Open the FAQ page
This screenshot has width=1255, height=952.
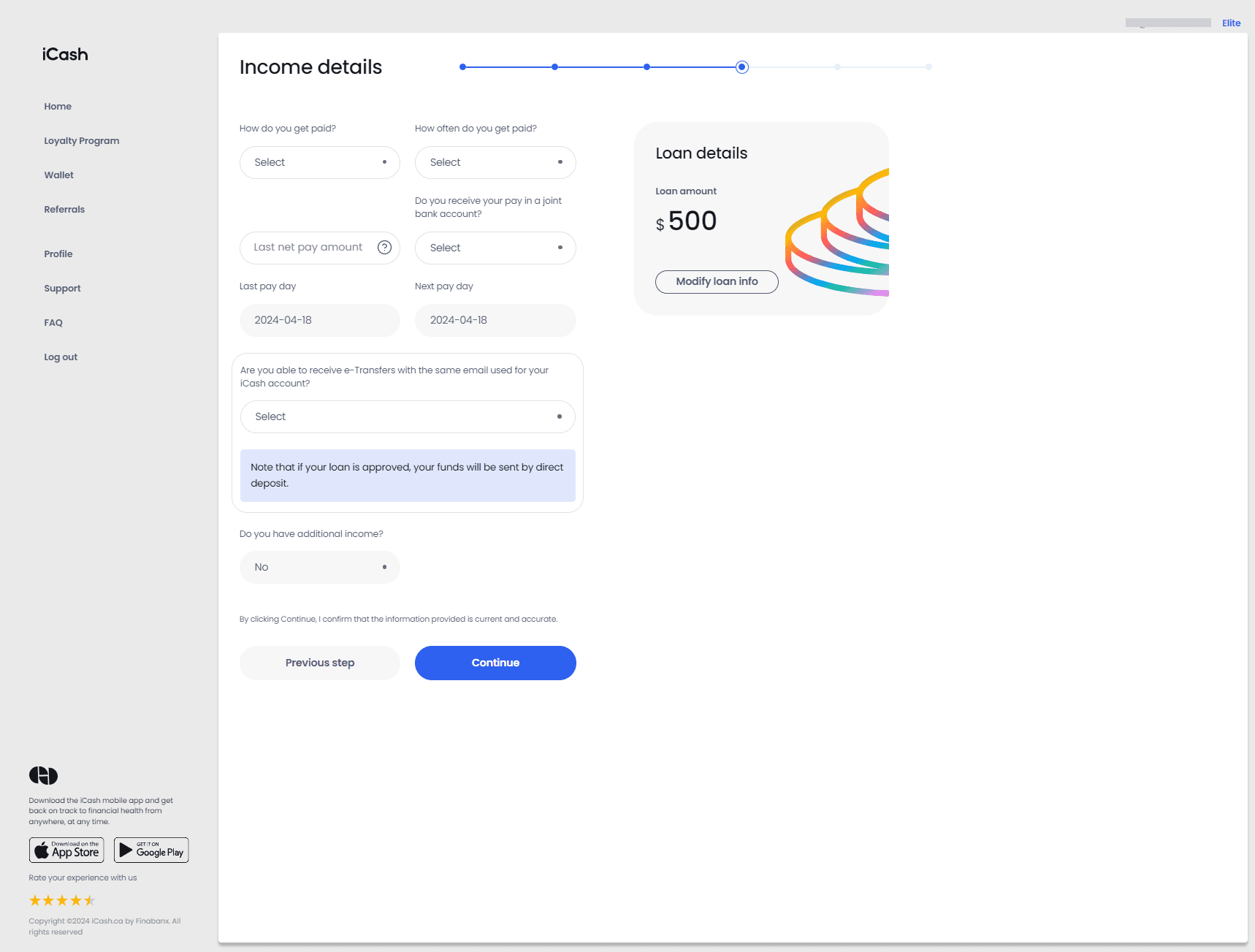pos(53,322)
